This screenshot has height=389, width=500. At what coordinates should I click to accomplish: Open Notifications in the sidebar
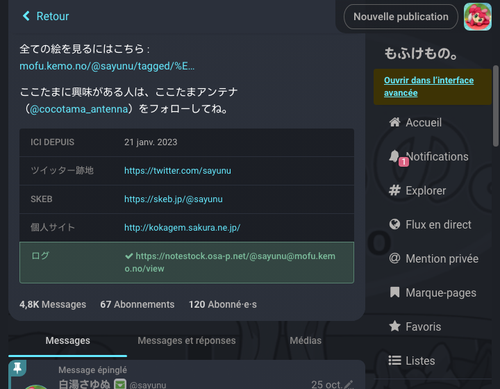[x=429, y=156]
